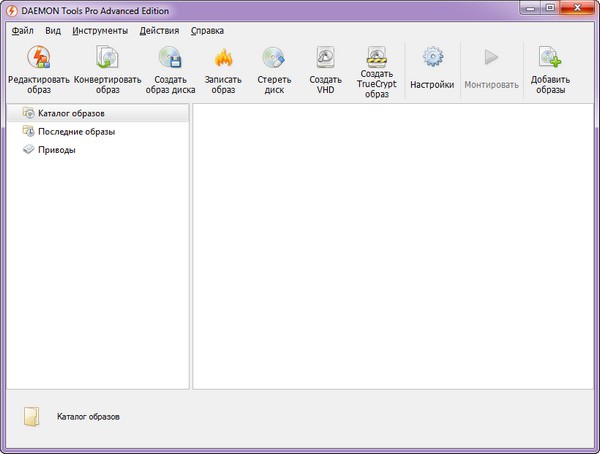Open the Создать VHD tool
The width and height of the screenshot is (600, 454).
(x=325, y=59)
